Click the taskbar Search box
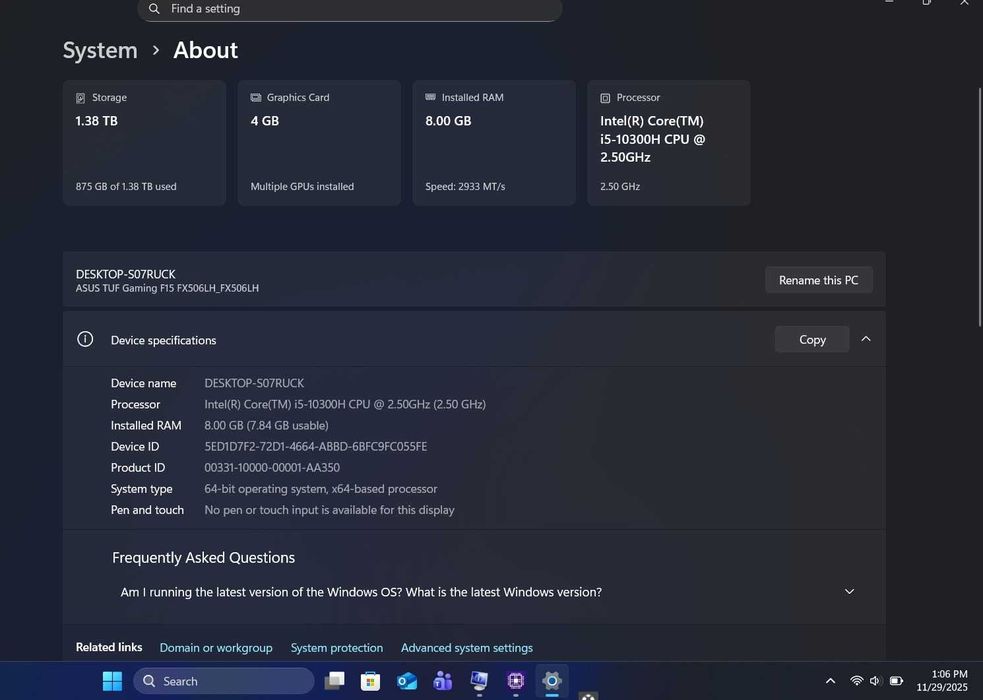The height and width of the screenshot is (700, 983). pos(224,681)
